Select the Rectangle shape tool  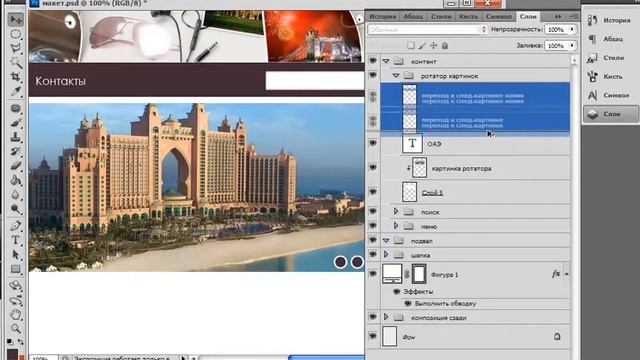[16, 269]
